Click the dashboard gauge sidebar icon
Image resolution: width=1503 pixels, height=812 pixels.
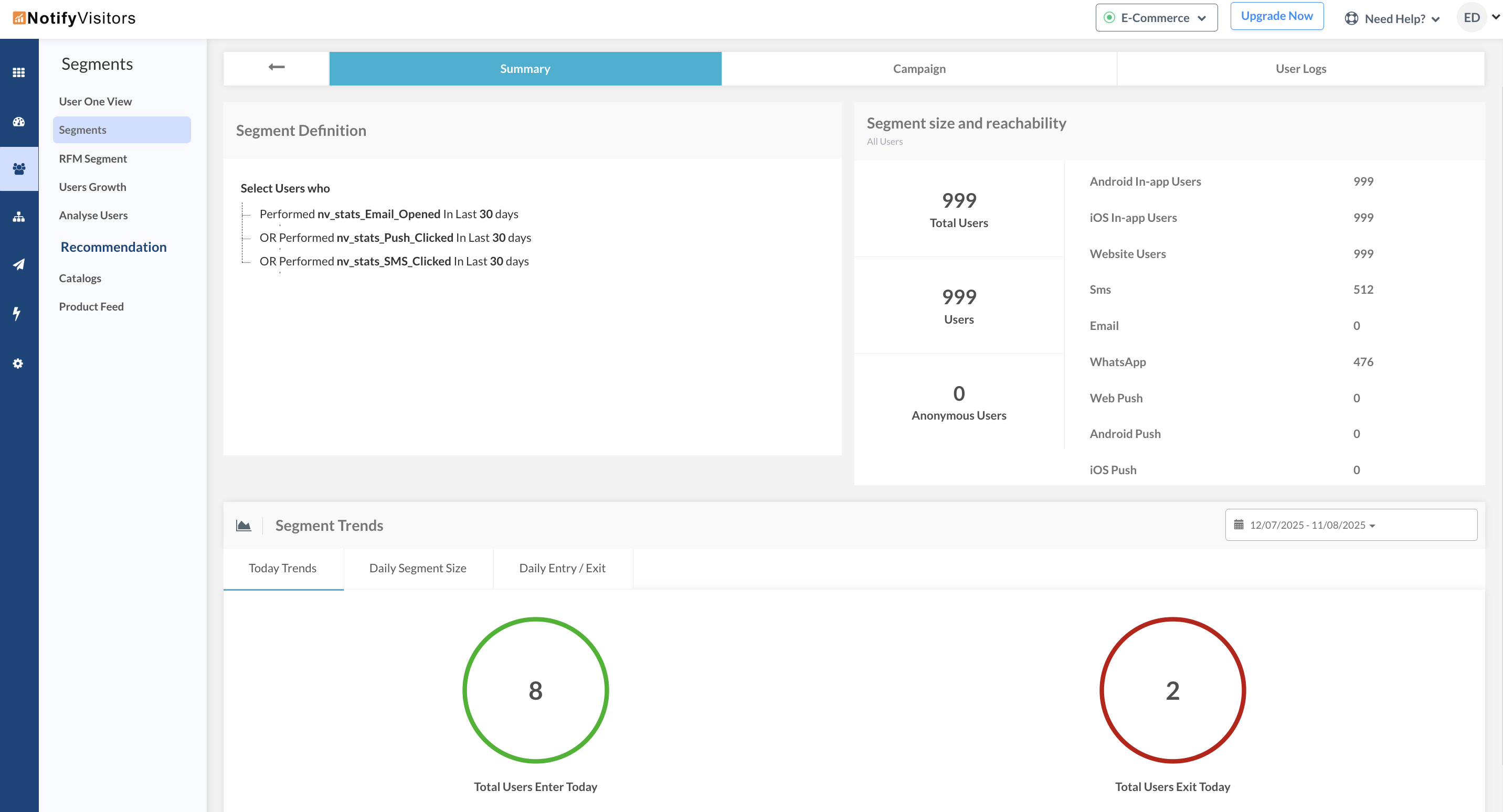coord(19,121)
